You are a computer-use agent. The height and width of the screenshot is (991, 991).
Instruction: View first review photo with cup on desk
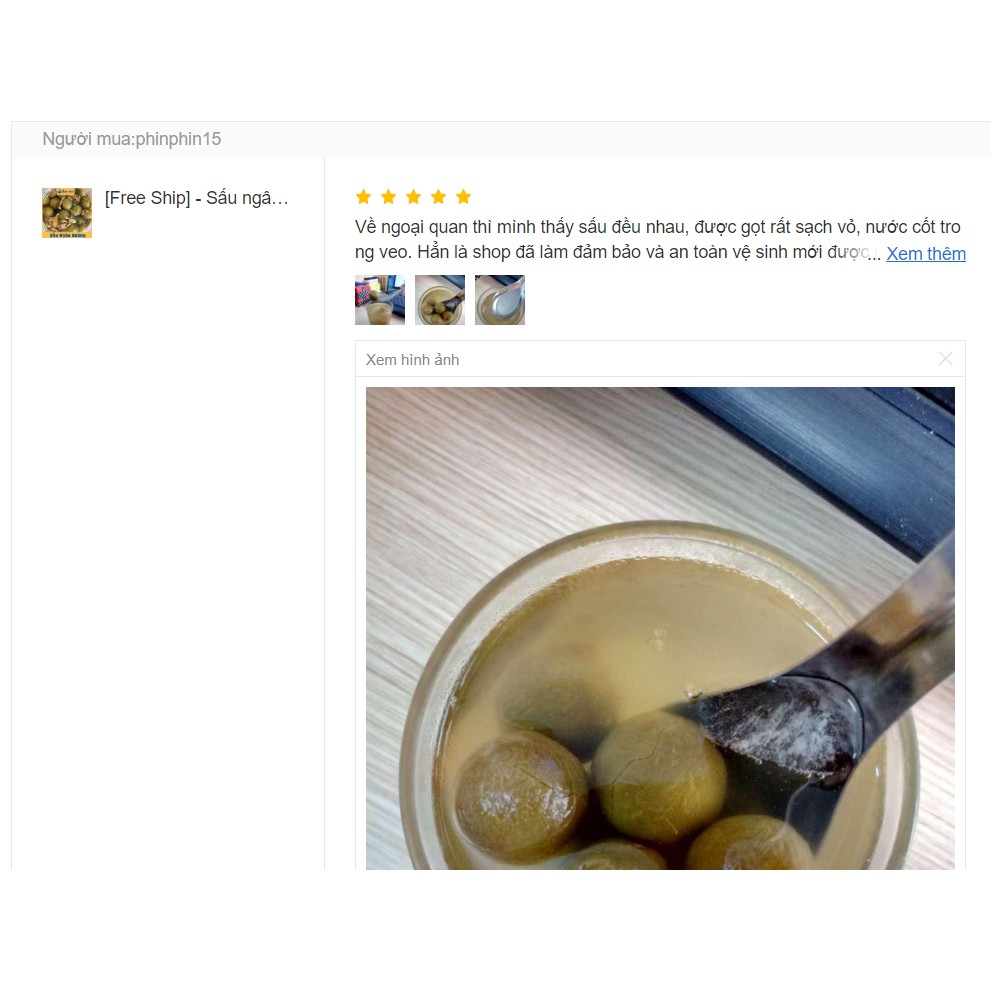click(x=380, y=300)
